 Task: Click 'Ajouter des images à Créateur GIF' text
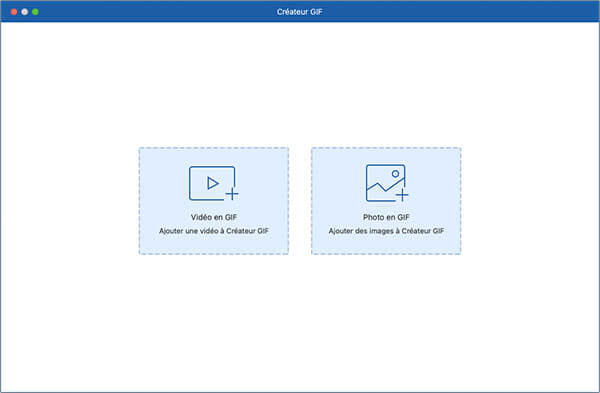point(386,231)
